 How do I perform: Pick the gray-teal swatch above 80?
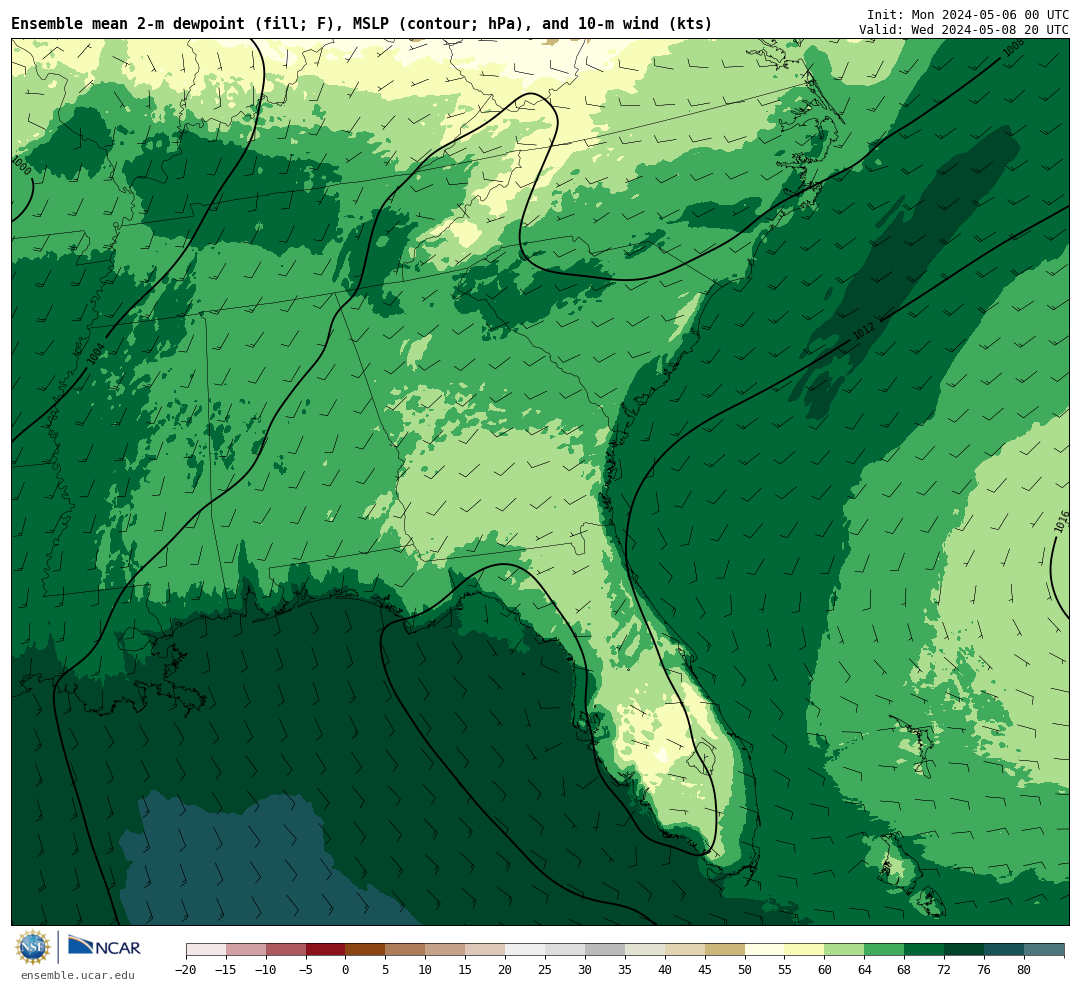tap(1044, 950)
